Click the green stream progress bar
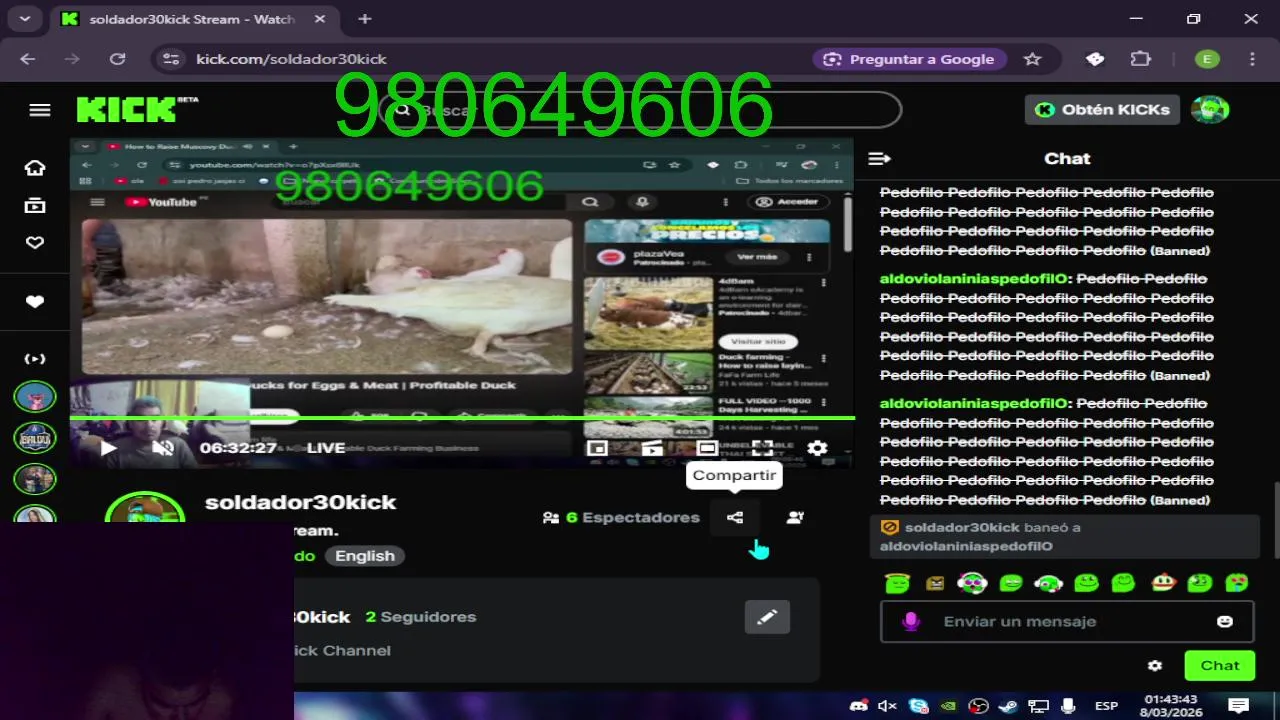Viewport: 1280px width, 720px height. (462, 418)
